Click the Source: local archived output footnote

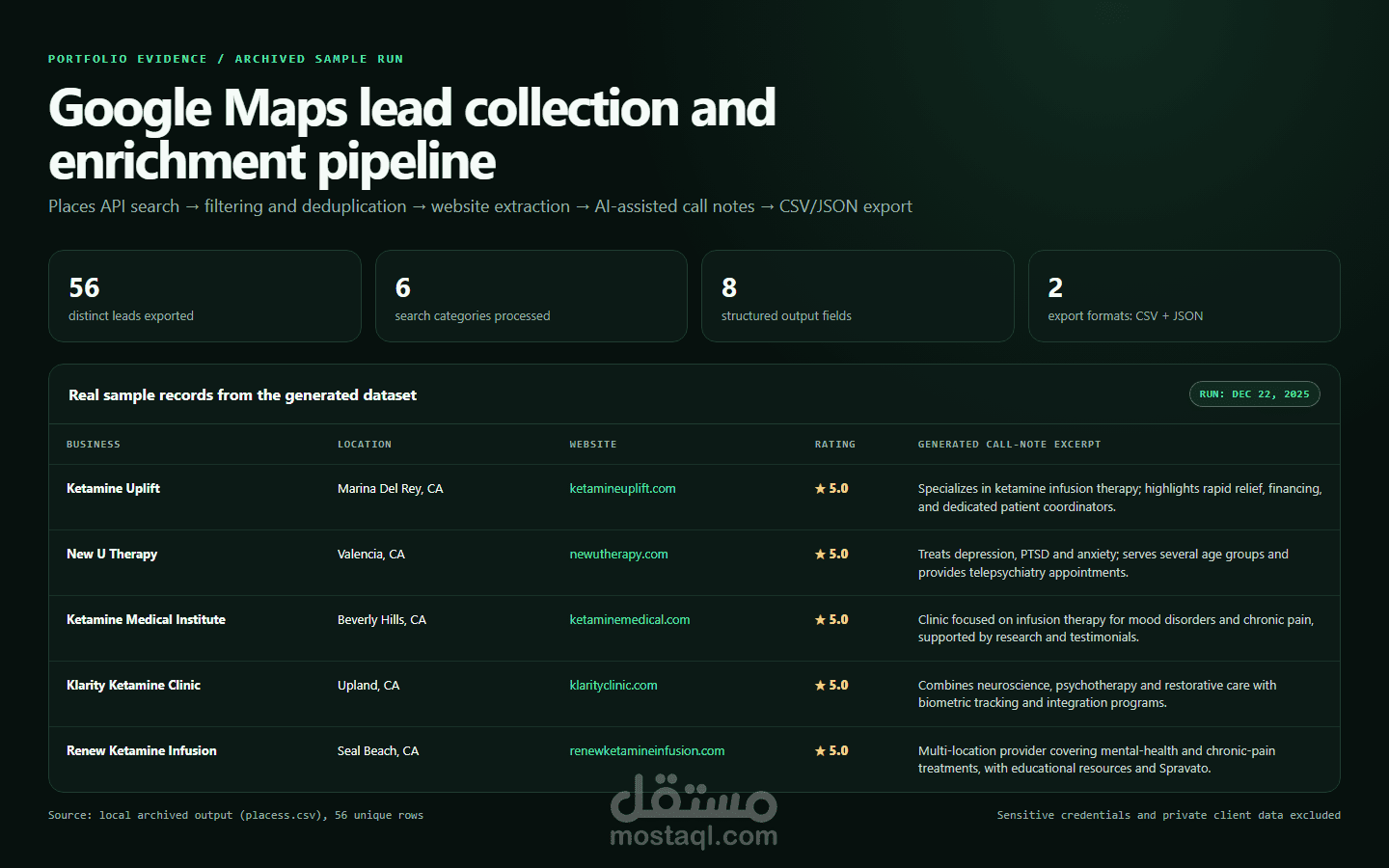point(236,816)
